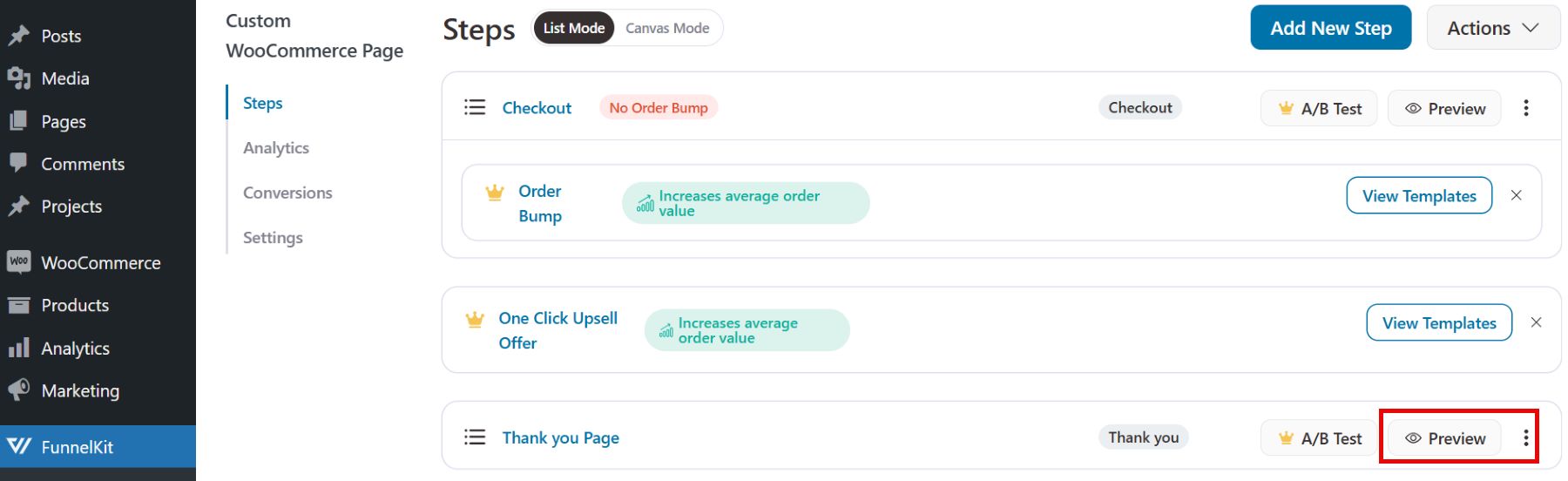Viewport: 1568px width, 481px height.
Task: Preview the Thank you Page step
Action: point(1444,437)
